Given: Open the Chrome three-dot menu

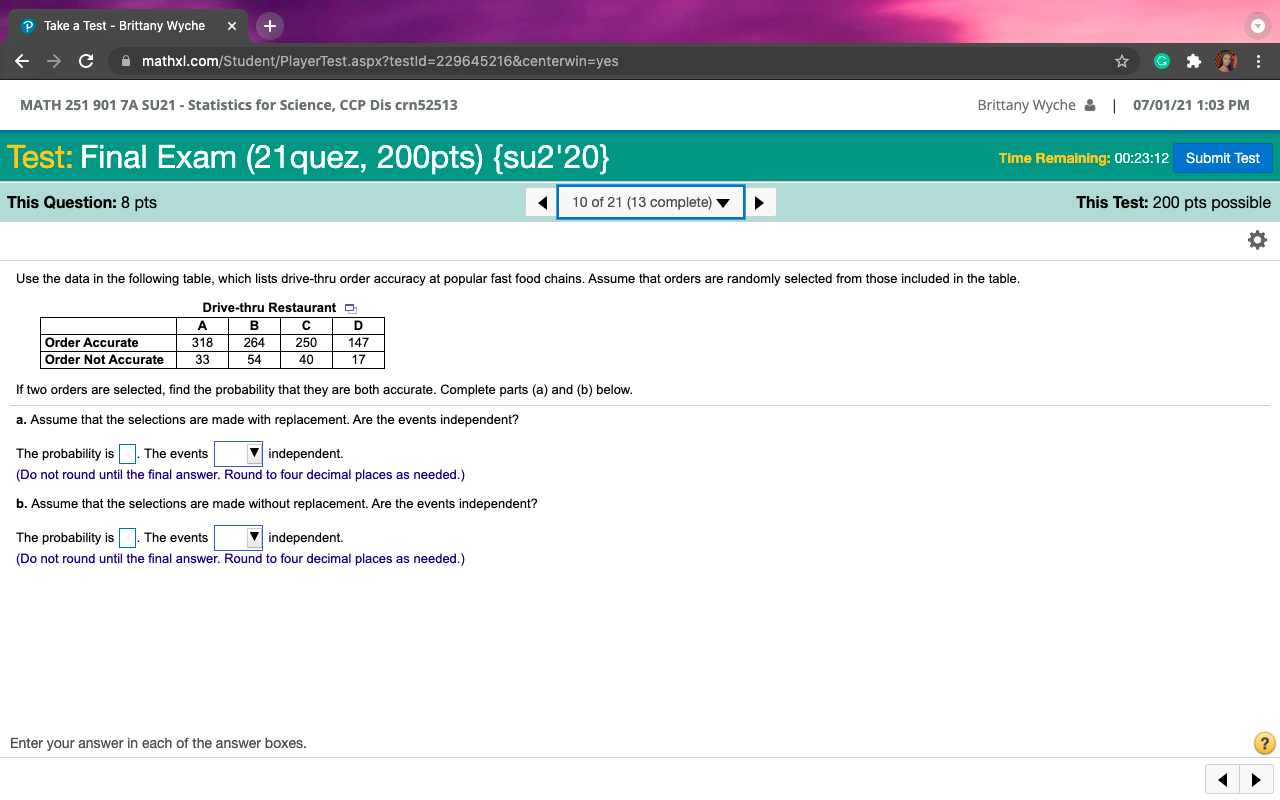Looking at the screenshot, I should tap(1258, 61).
